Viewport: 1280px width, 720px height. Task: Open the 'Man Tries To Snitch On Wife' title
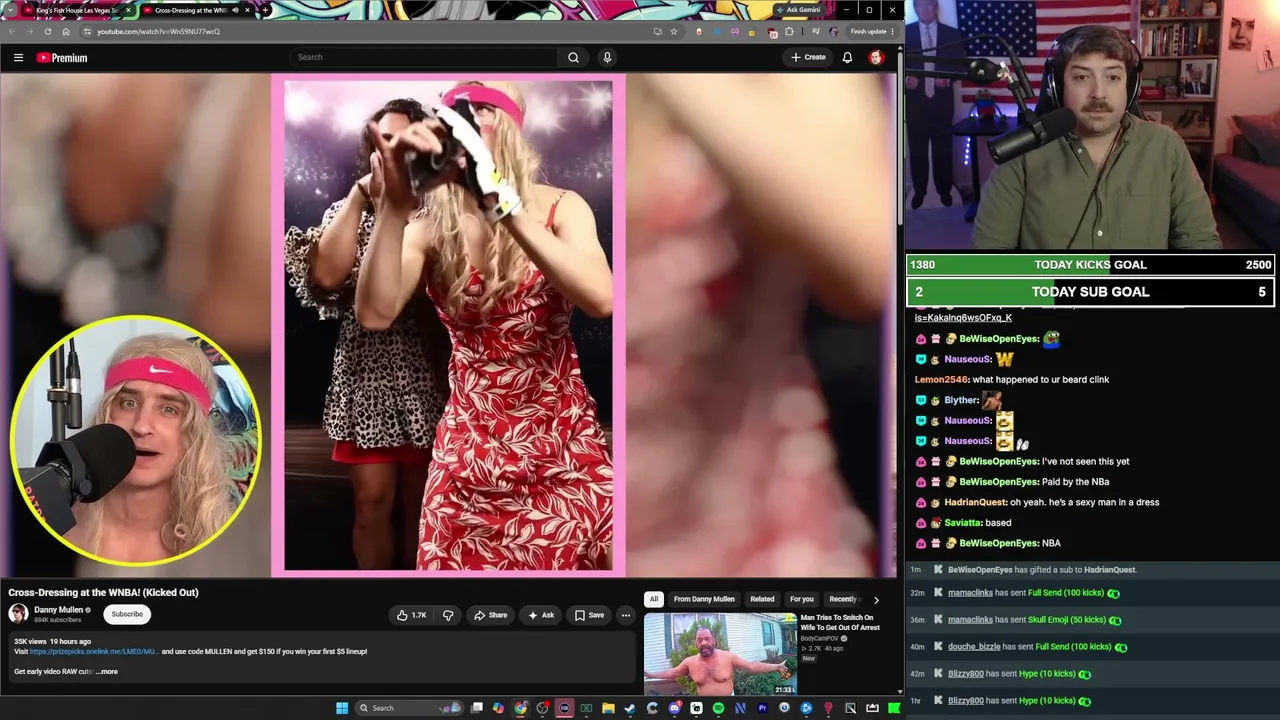pyautogui.click(x=840, y=622)
